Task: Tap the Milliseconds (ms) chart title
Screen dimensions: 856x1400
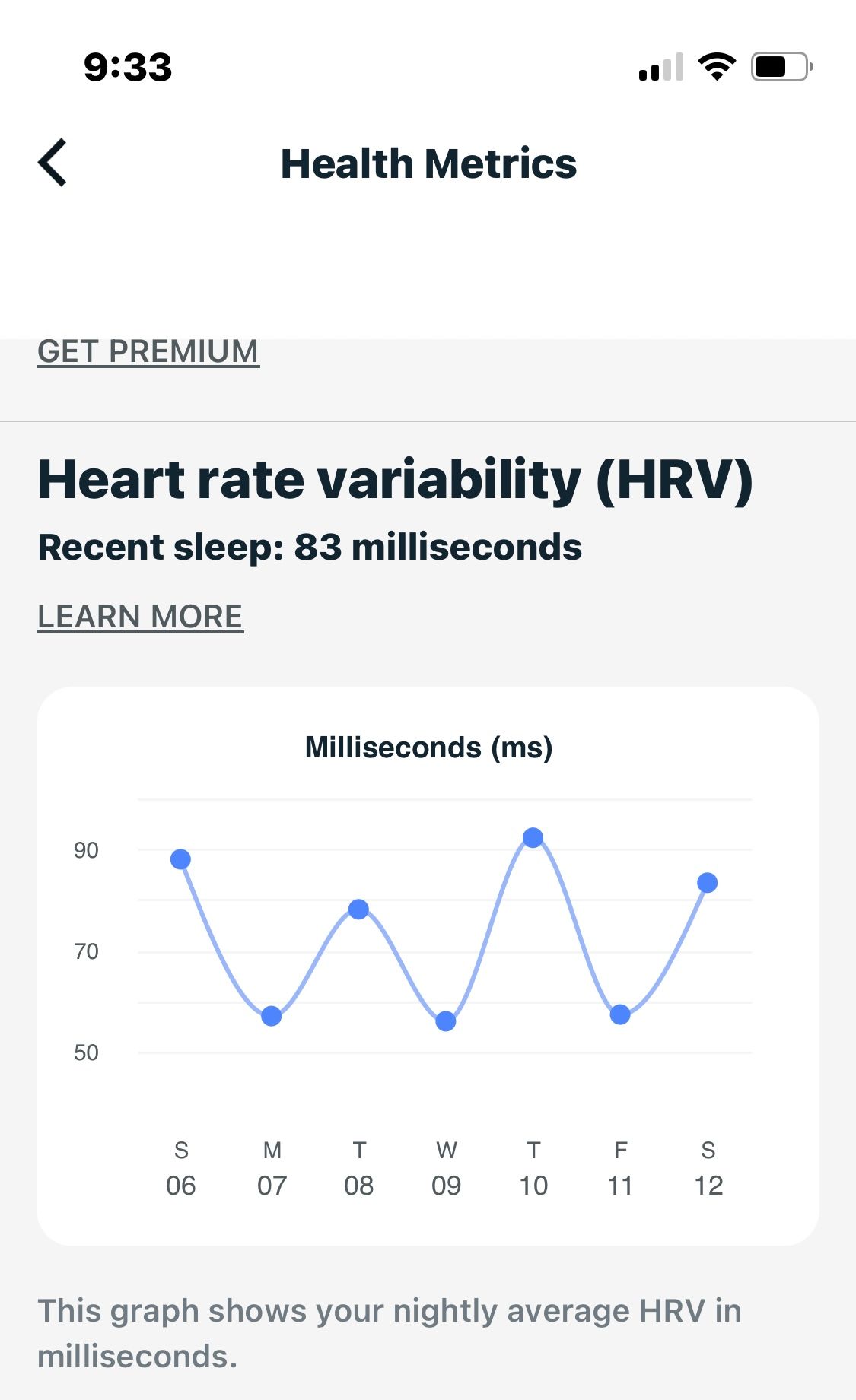Action: 428,748
